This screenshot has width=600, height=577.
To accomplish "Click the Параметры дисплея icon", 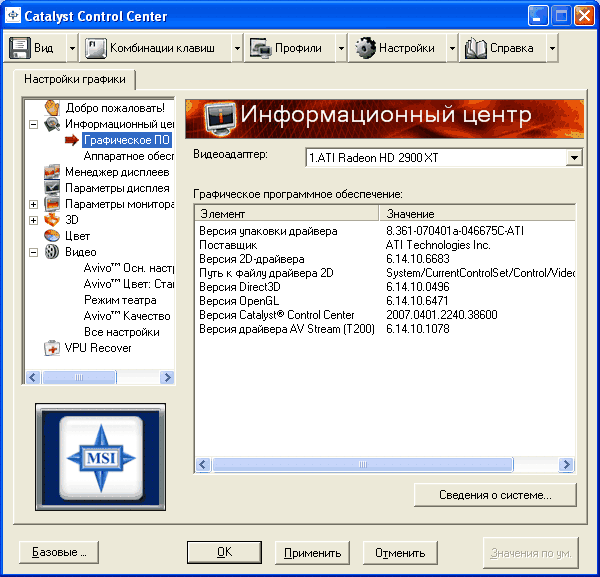I will (x=52, y=188).
